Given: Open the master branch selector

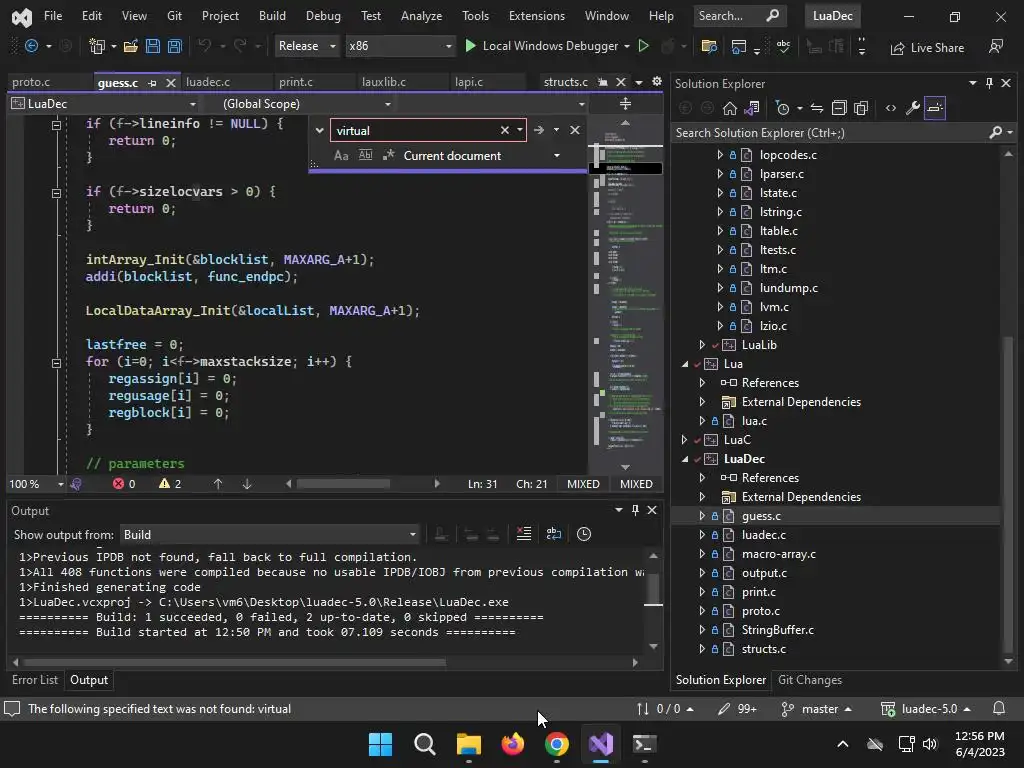Looking at the screenshot, I should point(816,709).
